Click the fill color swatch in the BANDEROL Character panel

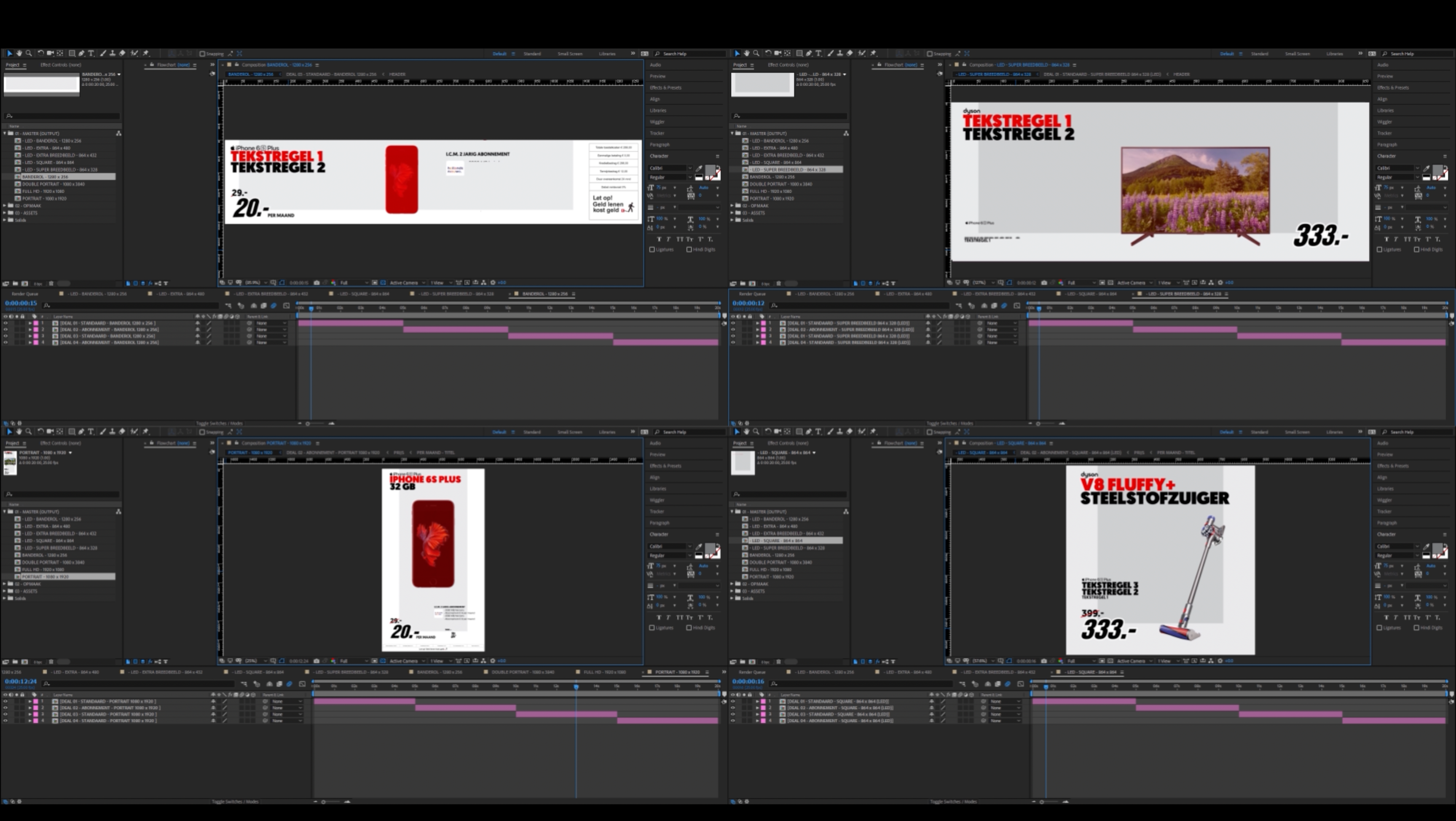coord(710,170)
